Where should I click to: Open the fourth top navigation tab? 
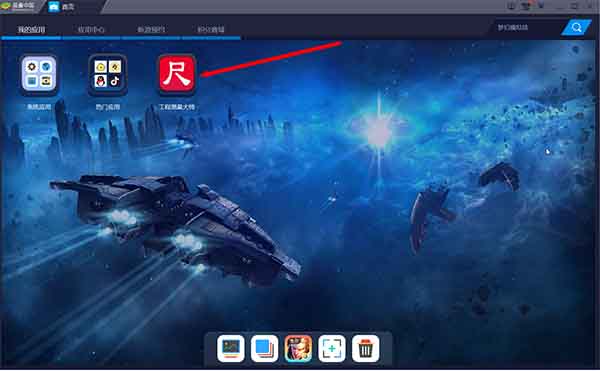click(211, 29)
